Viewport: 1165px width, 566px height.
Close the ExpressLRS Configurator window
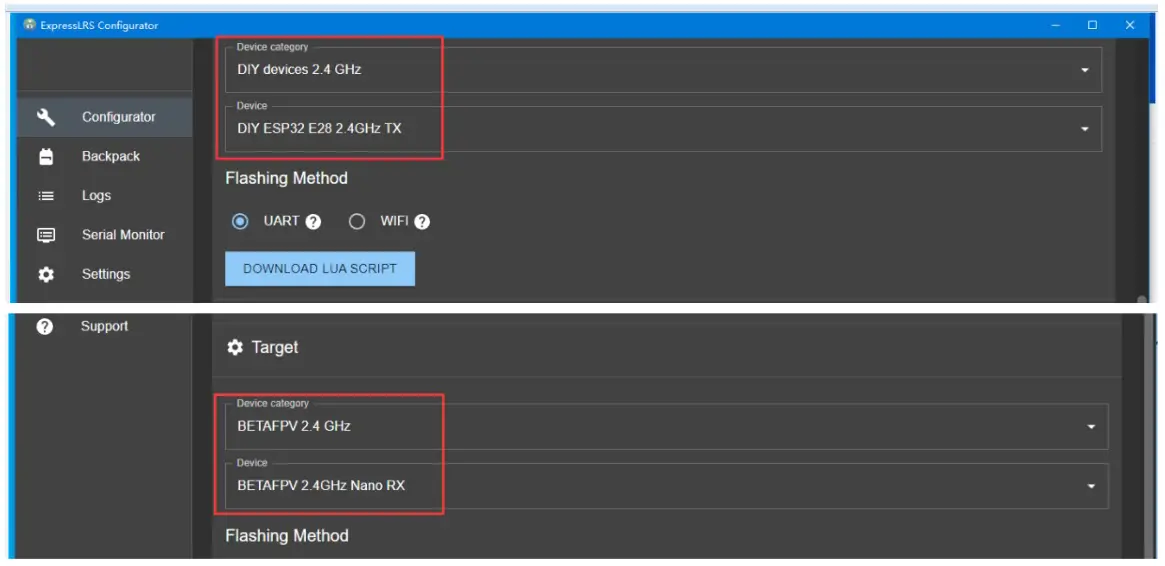pyautogui.click(x=1130, y=25)
